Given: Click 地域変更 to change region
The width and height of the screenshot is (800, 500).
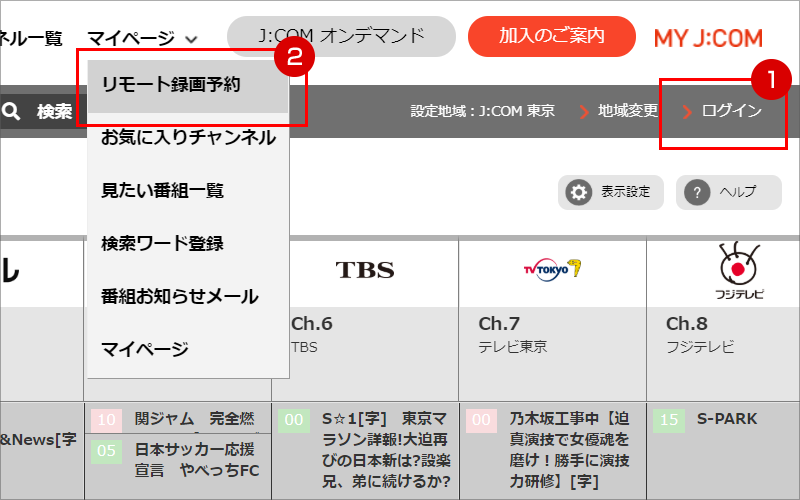Looking at the screenshot, I should 628,111.
